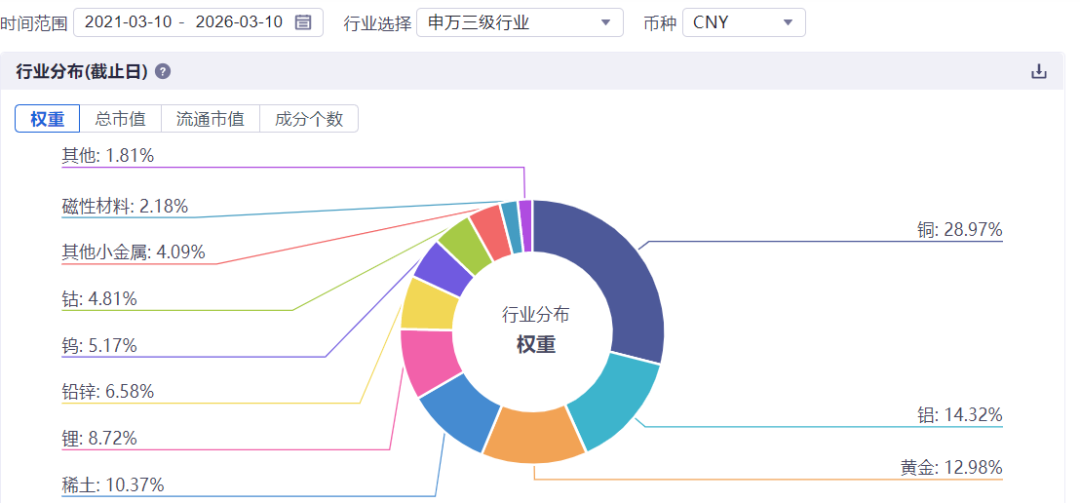1080x503 pixels.
Task: Switch to the 流通市值 tab
Action: 210,119
